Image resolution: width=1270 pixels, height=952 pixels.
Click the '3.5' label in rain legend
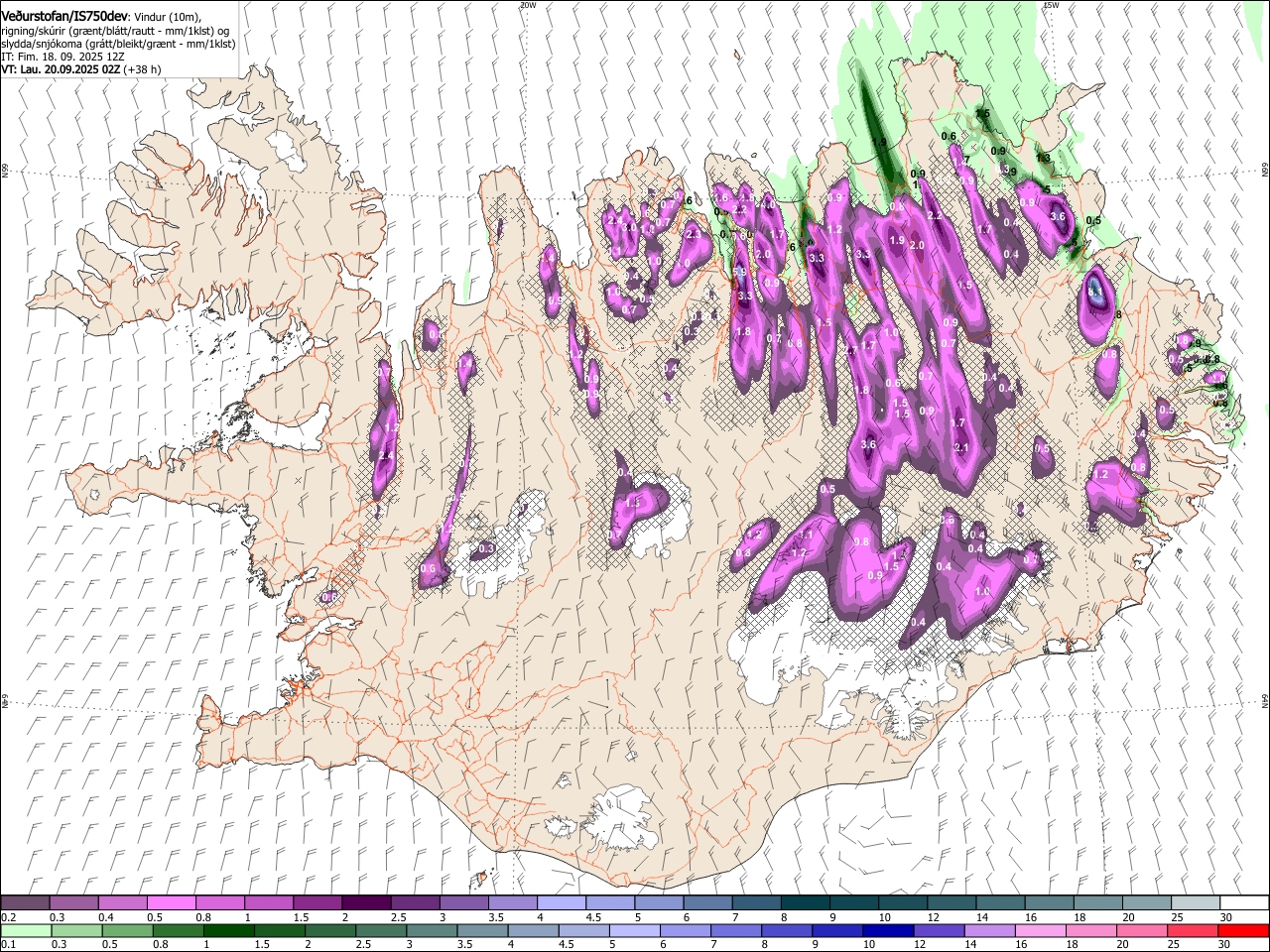point(465,945)
